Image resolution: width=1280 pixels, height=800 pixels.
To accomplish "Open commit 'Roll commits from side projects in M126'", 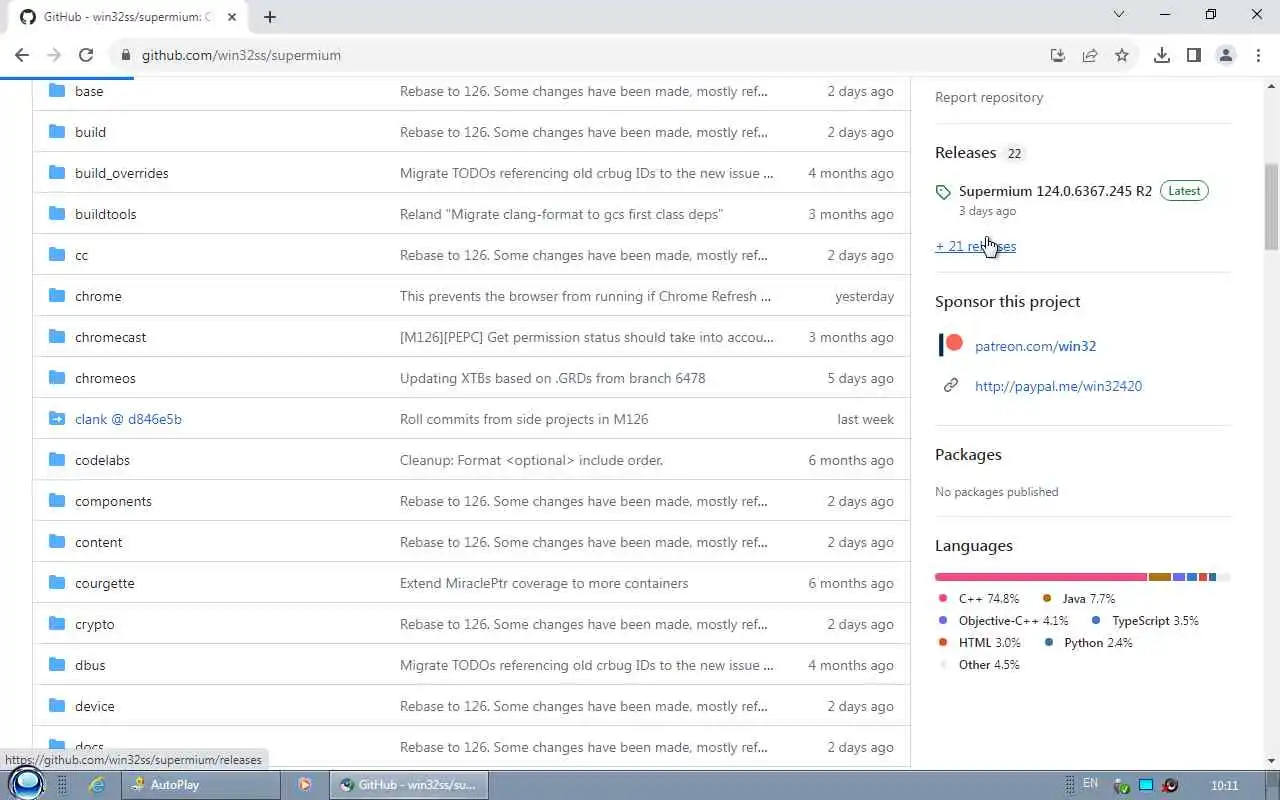I will pos(524,419).
